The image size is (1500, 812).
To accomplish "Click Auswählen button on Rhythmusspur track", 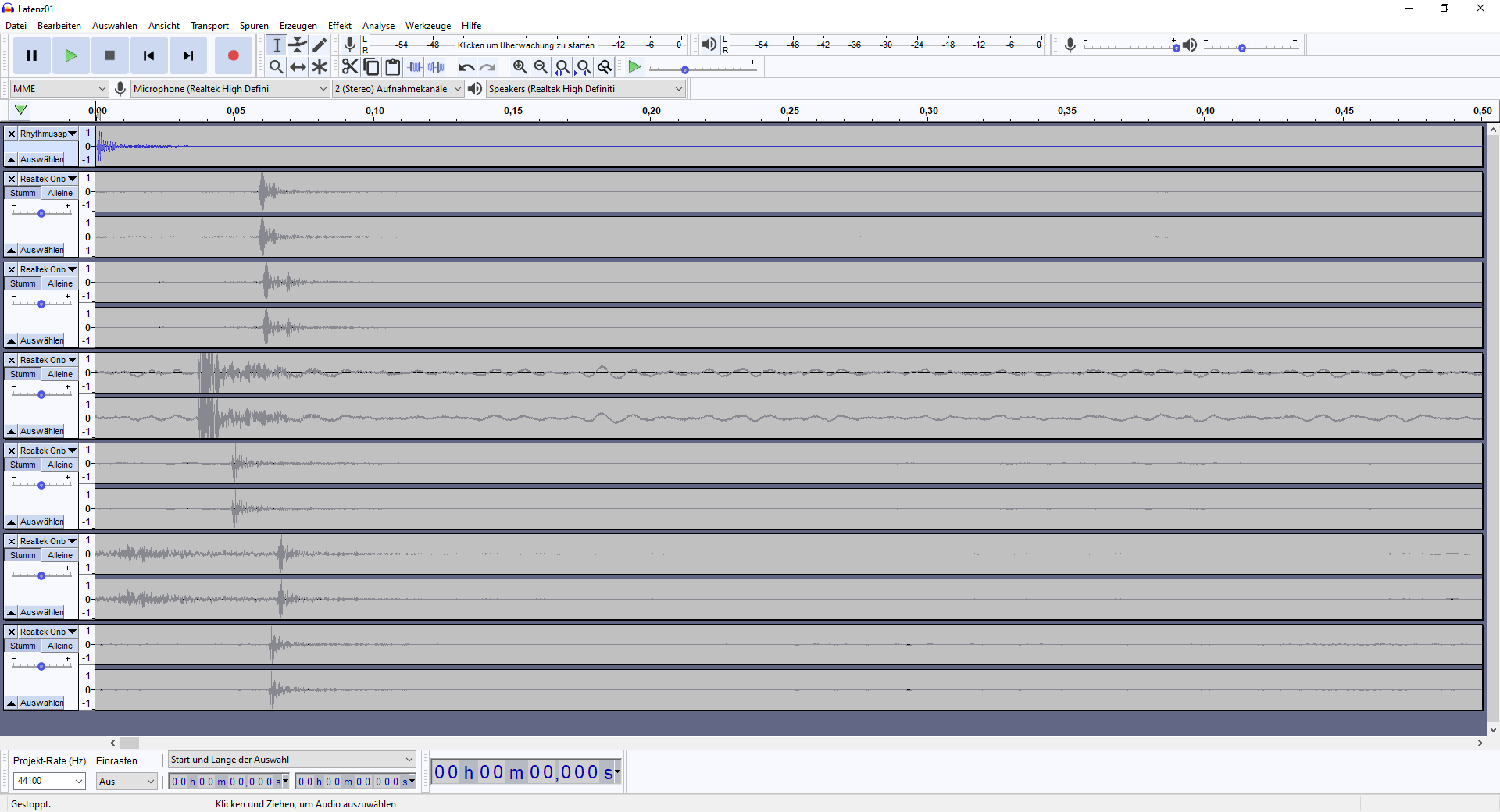I will (42, 159).
